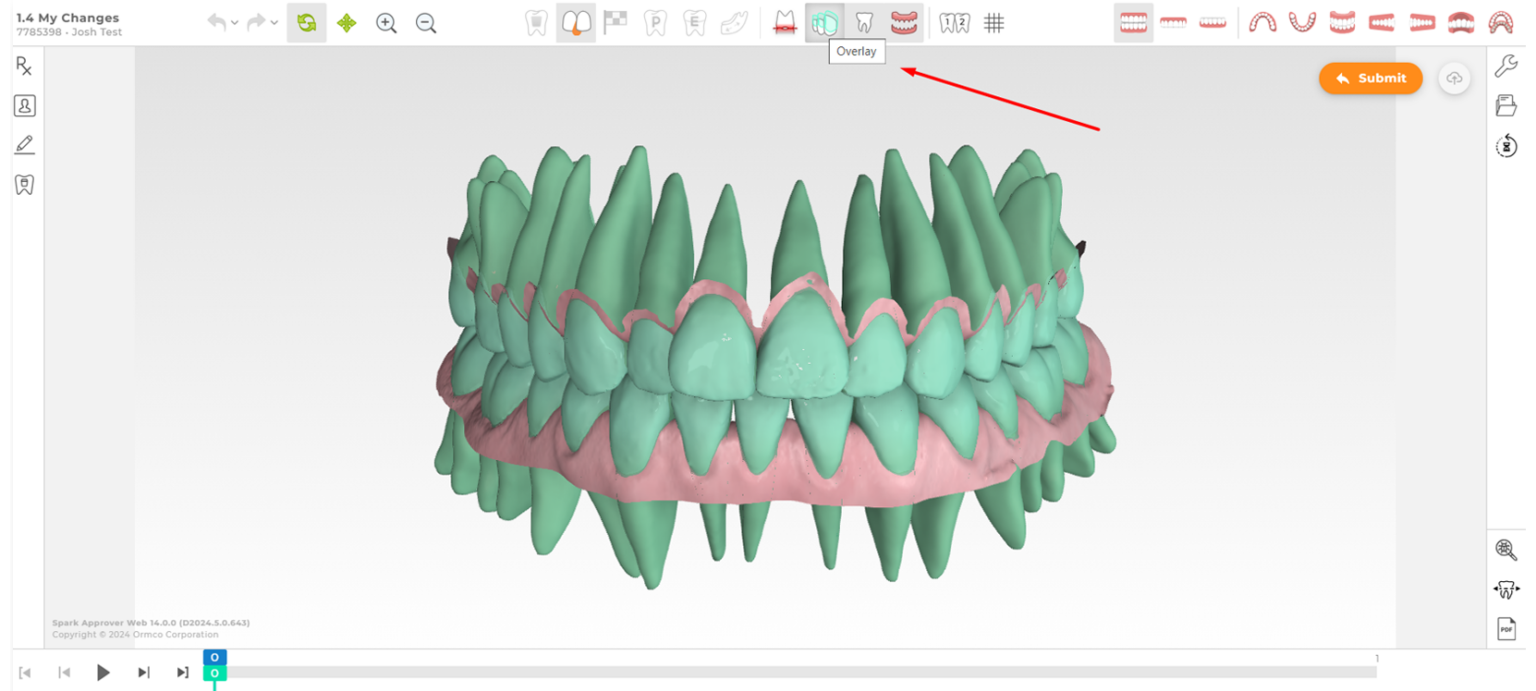The height and width of the screenshot is (691, 1536).
Task: Show lower arch only strip icon
Action: pyautogui.click(x=1212, y=22)
